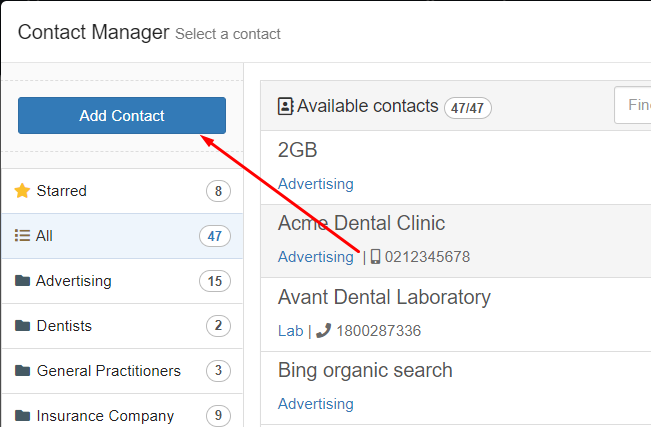Click the Available contacts address book icon
The width and height of the screenshot is (651, 427).
coord(285,106)
